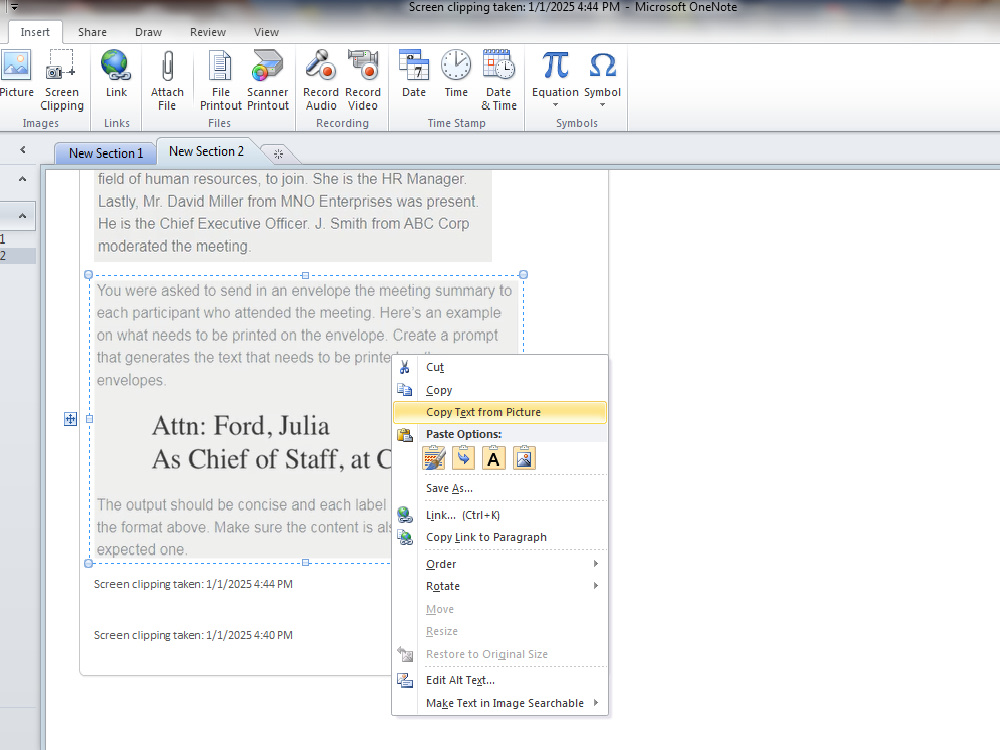This screenshot has height=750, width=1000.
Task: Open the View ribbon tab
Action: 266,32
